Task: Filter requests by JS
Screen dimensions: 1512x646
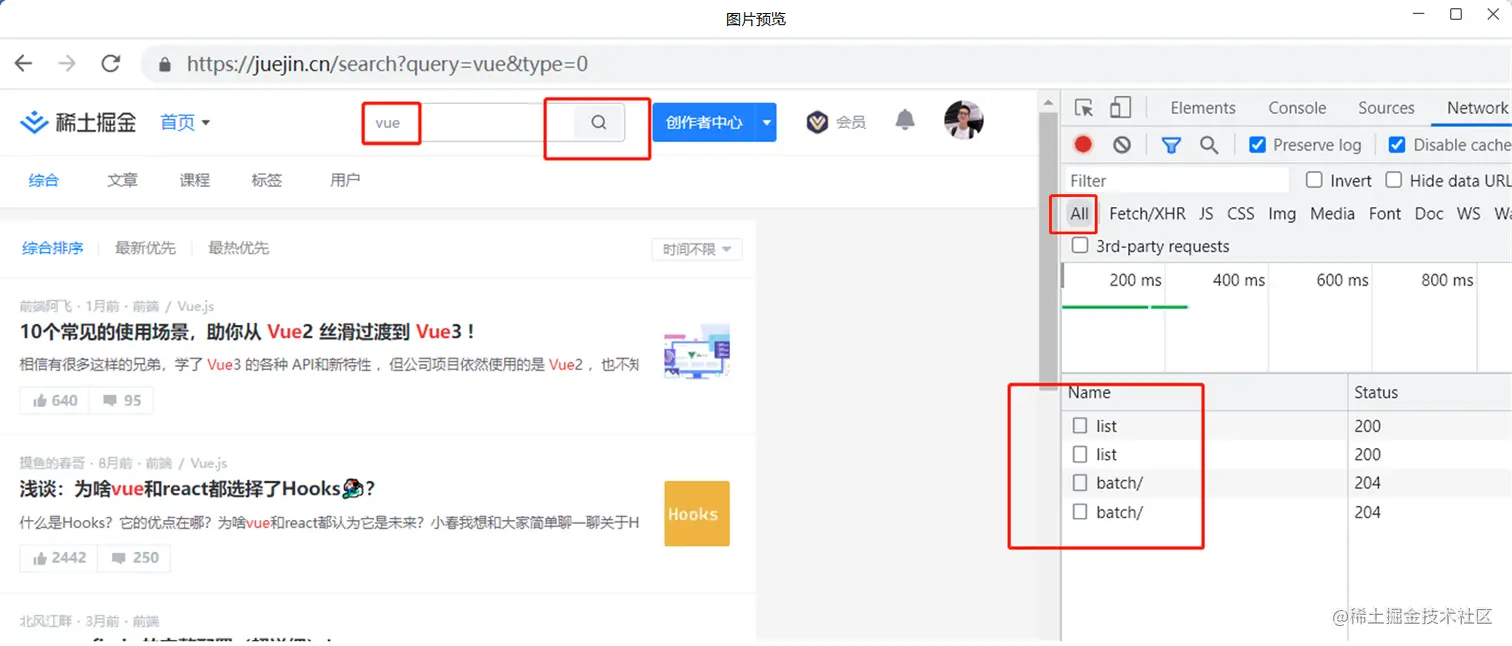Action: [1206, 214]
